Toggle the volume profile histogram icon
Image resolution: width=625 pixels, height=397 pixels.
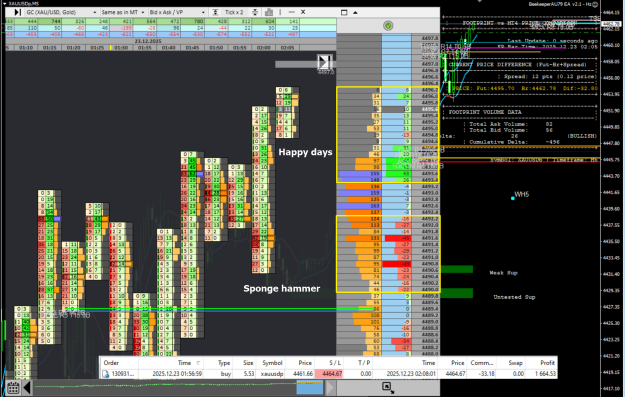[269, 12]
